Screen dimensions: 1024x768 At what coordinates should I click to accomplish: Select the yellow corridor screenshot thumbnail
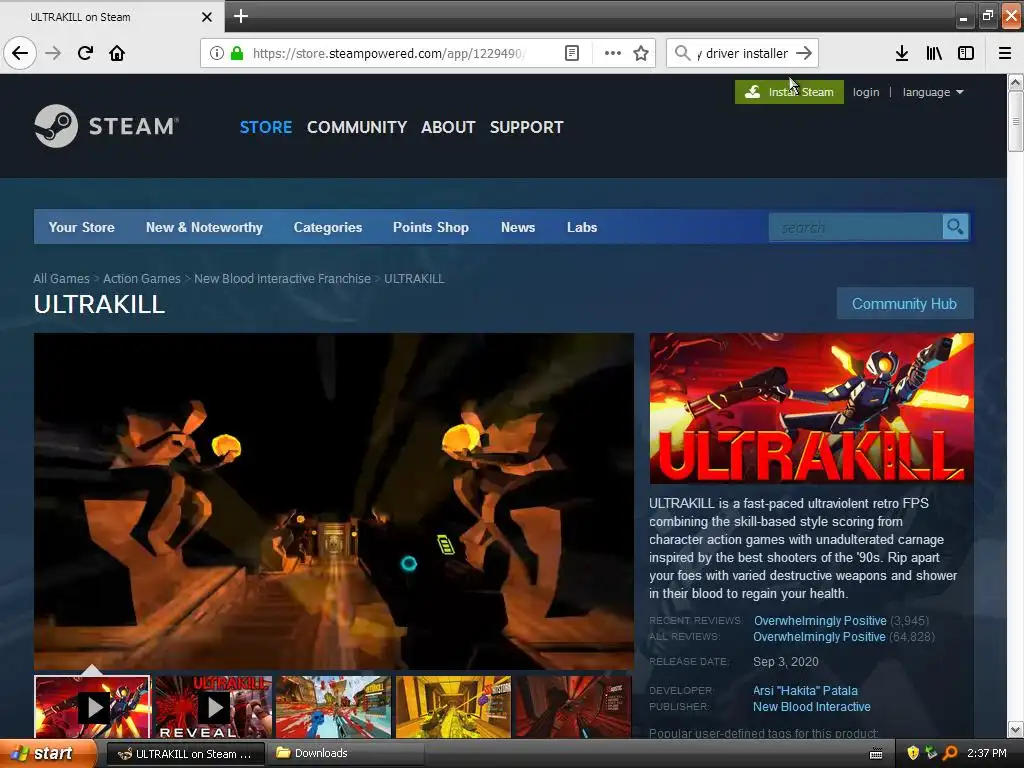click(453, 707)
